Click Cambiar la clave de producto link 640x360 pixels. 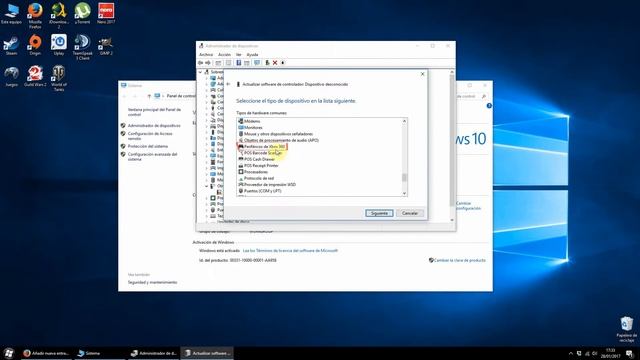click(460, 260)
